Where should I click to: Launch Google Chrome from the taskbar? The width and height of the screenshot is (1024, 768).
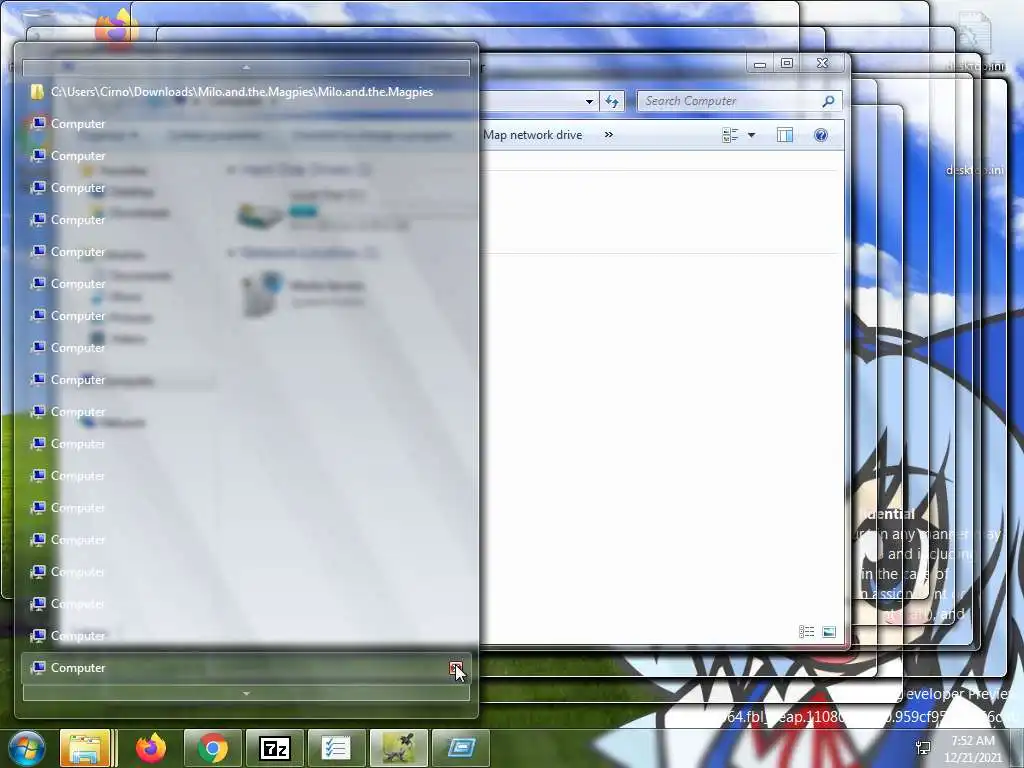click(213, 748)
